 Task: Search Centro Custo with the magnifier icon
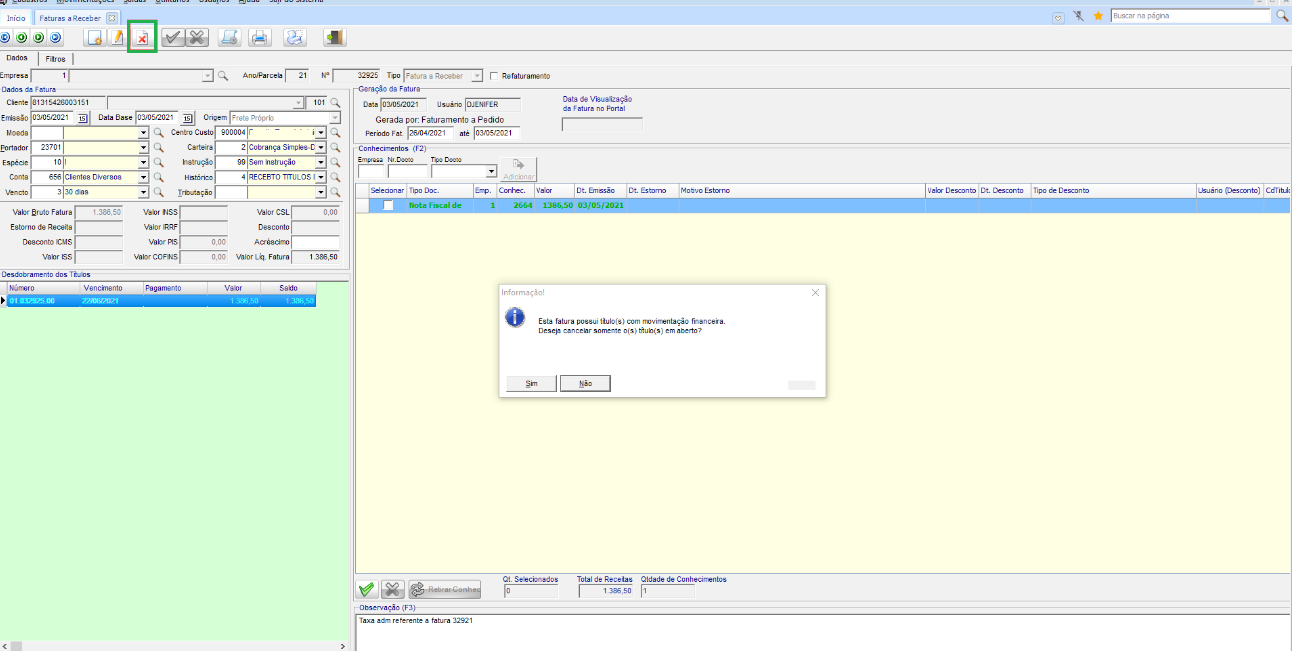tap(336, 133)
